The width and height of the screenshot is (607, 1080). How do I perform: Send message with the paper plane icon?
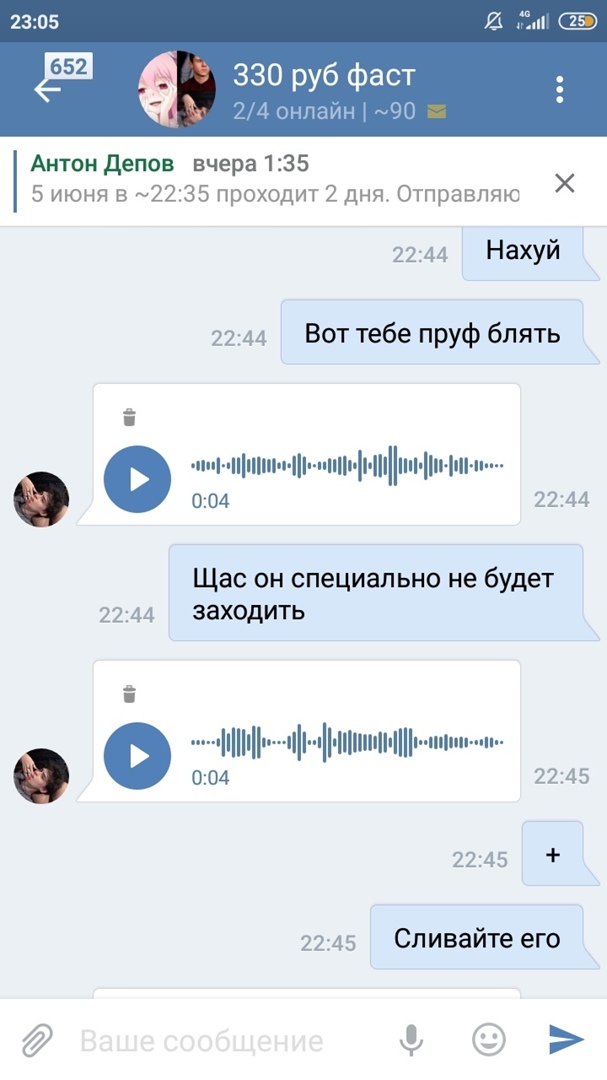566,1039
